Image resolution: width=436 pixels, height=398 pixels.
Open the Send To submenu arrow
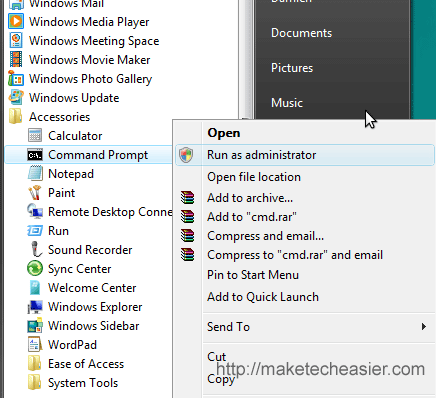(x=424, y=327)
